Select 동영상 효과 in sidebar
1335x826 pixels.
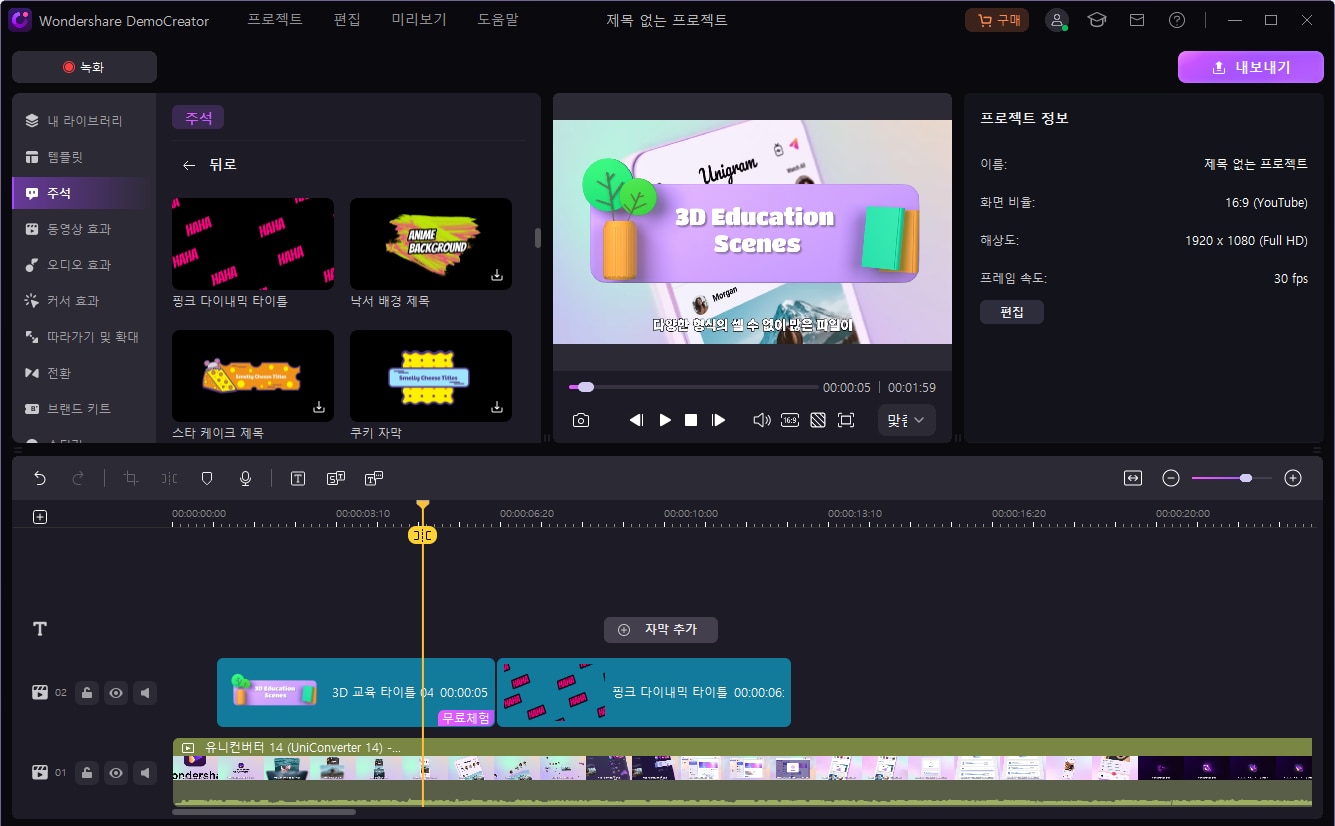(x=84, y=229)
